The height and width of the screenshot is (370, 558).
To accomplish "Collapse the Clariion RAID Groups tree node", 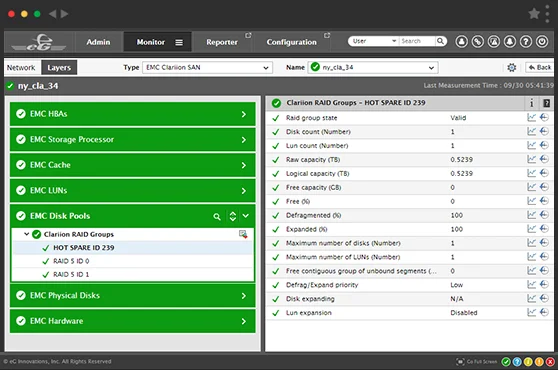I will coord(26,234).
